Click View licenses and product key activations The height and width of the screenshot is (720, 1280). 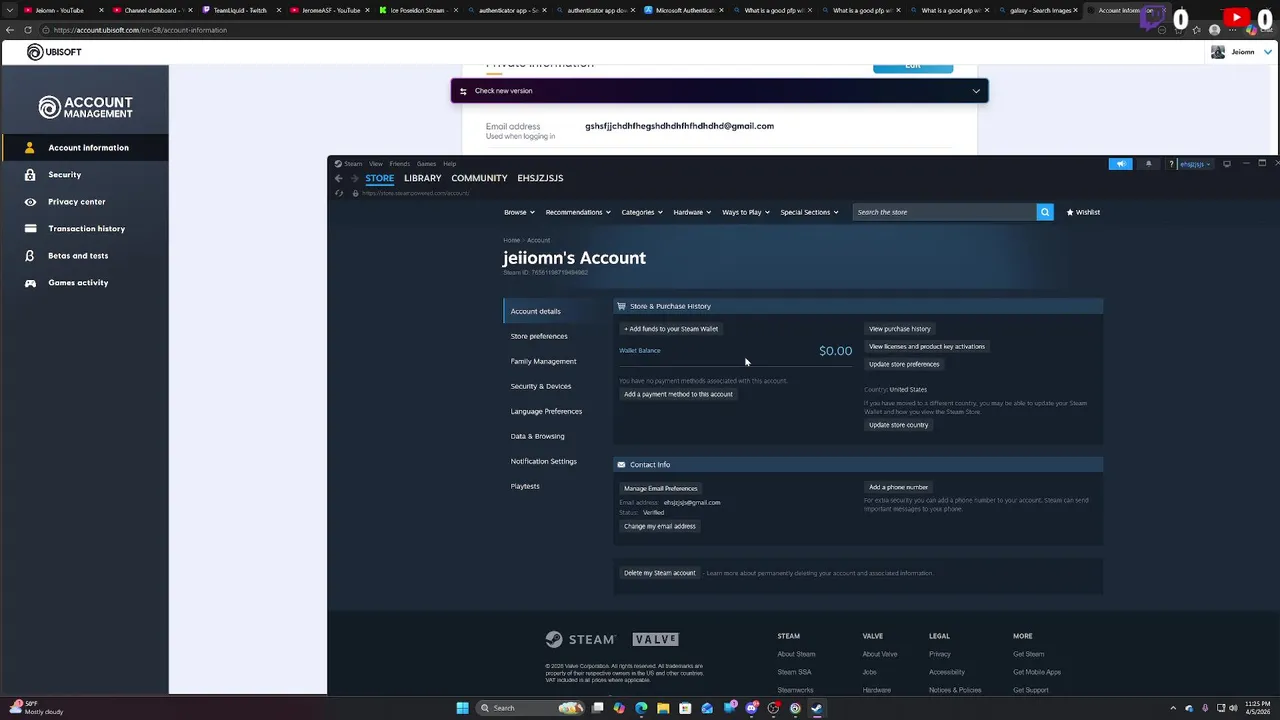pos(927,347)
